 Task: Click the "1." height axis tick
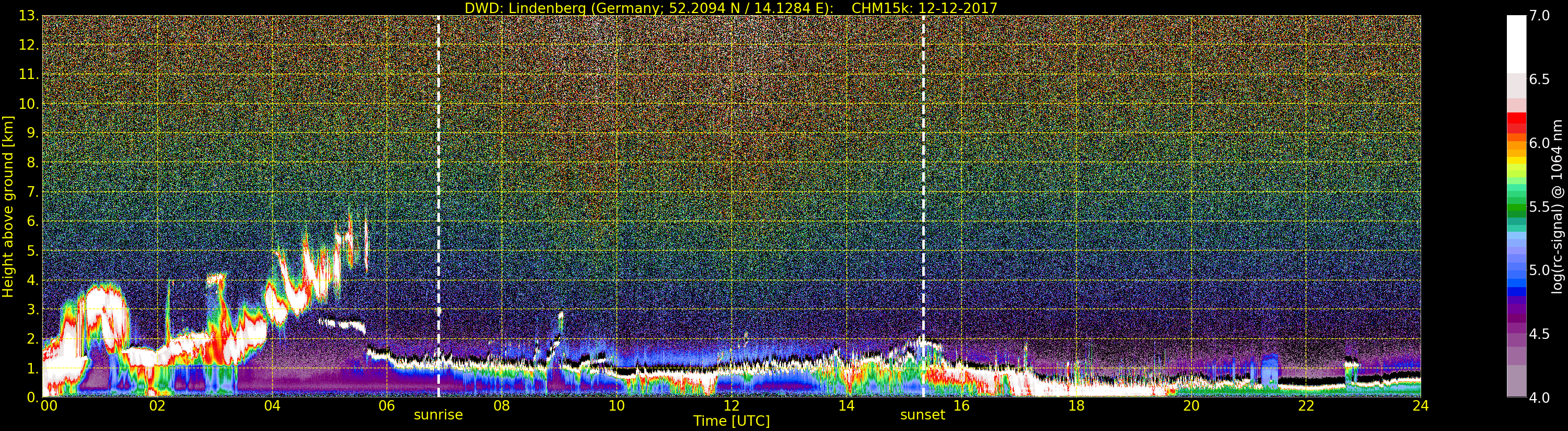pyautogui.click(x=33, y=368)
